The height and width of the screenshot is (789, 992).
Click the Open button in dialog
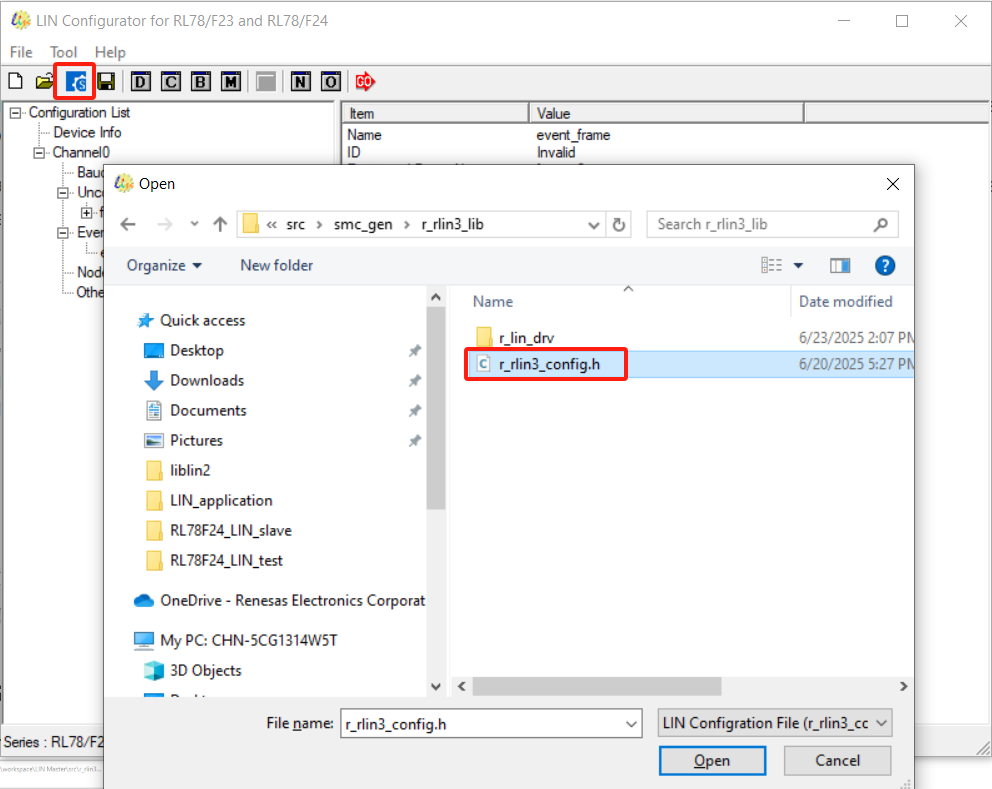click(x=711, y=761)
